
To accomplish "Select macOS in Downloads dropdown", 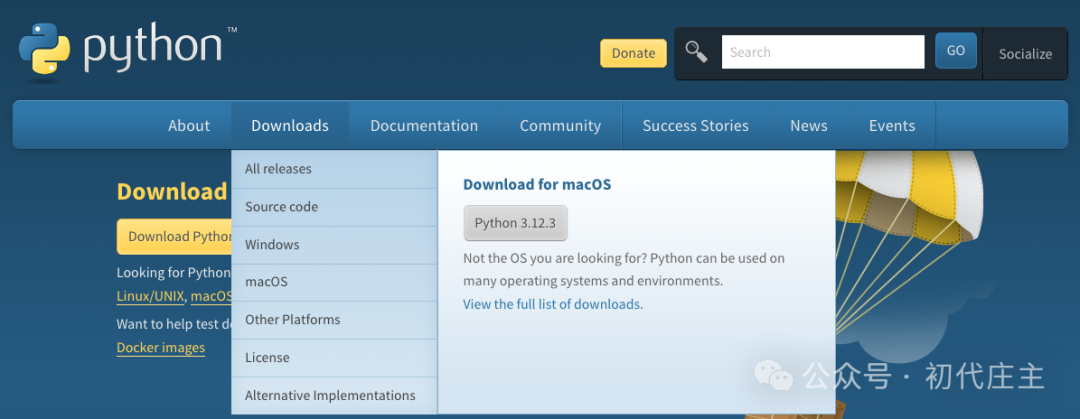I will click(334, 283).
